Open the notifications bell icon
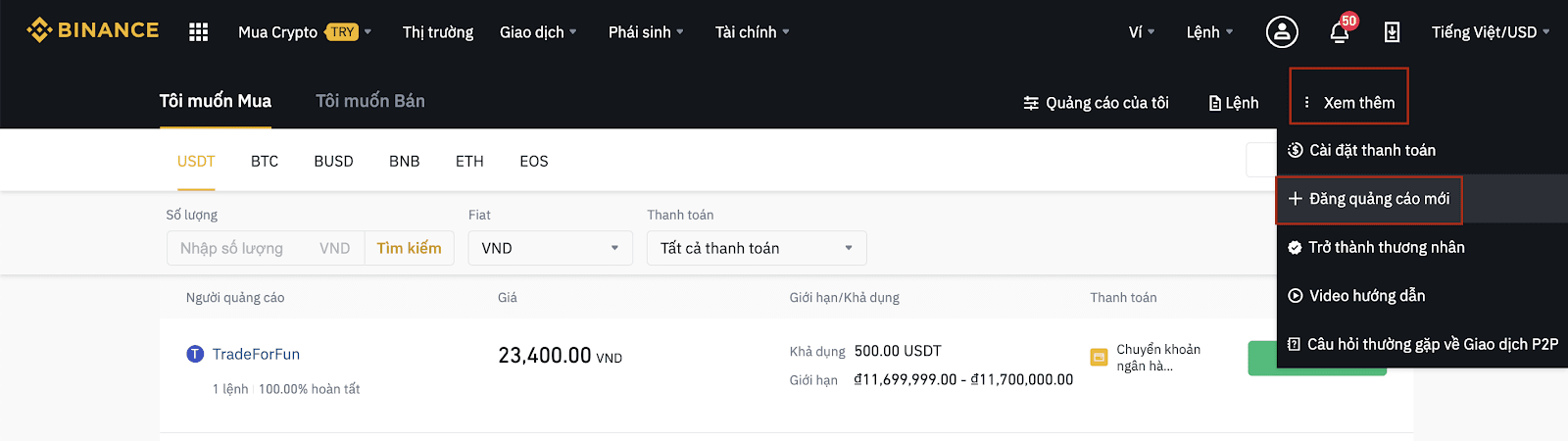The image size is (1568, 441). click(x=1340, y=32)
